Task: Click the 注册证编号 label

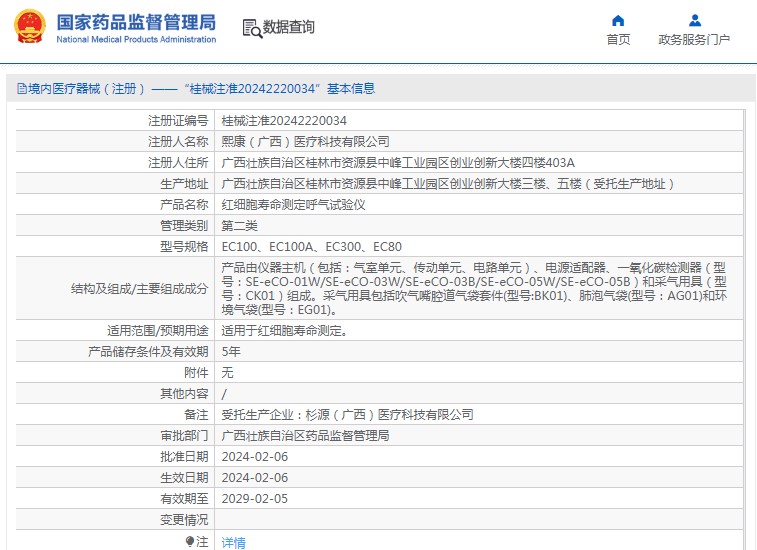Action: 178,121
